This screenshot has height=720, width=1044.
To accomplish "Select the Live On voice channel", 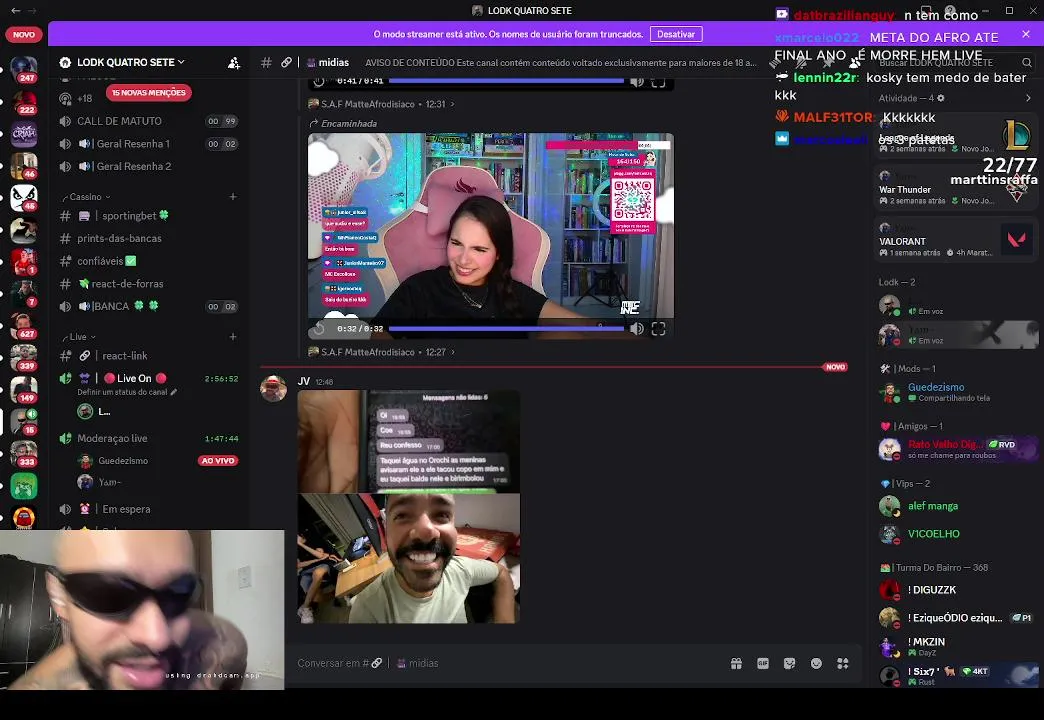I will click(148, 378).
